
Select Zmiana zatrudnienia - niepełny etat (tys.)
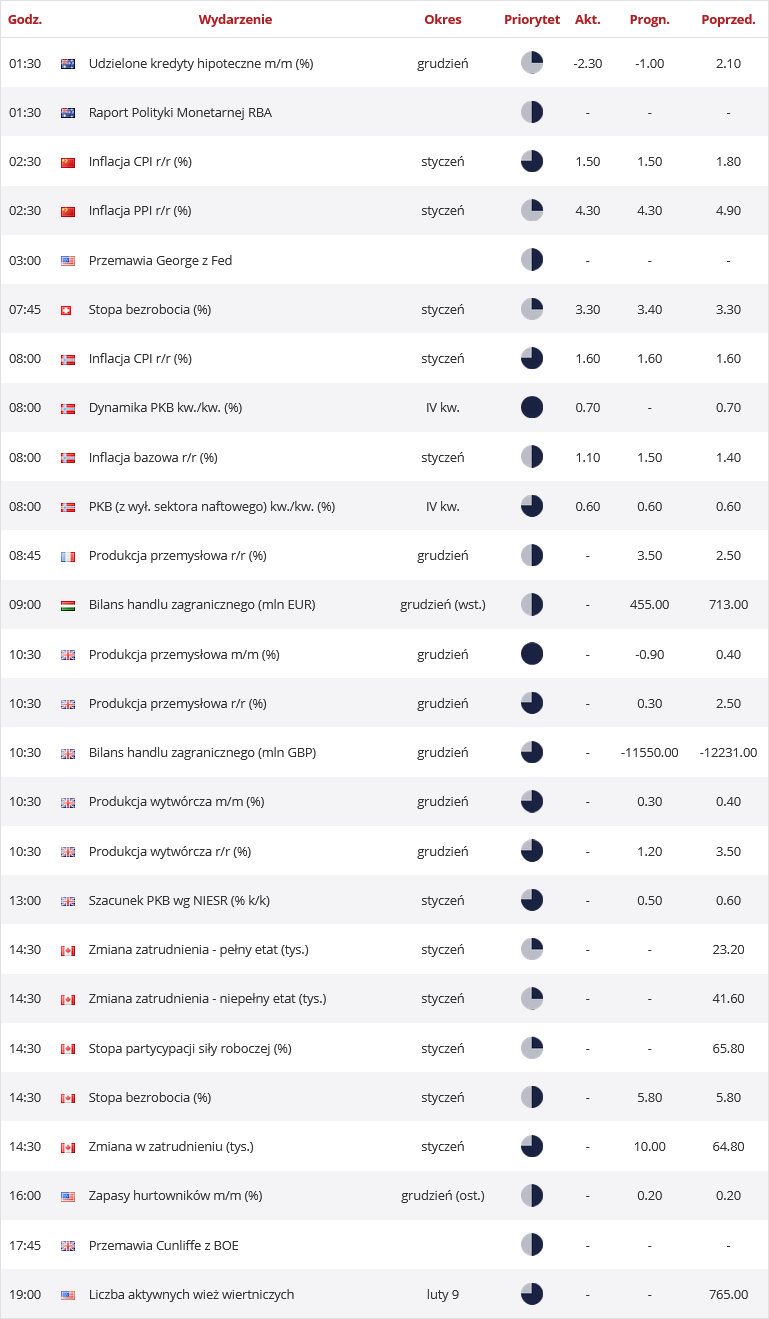coord(208,998)
